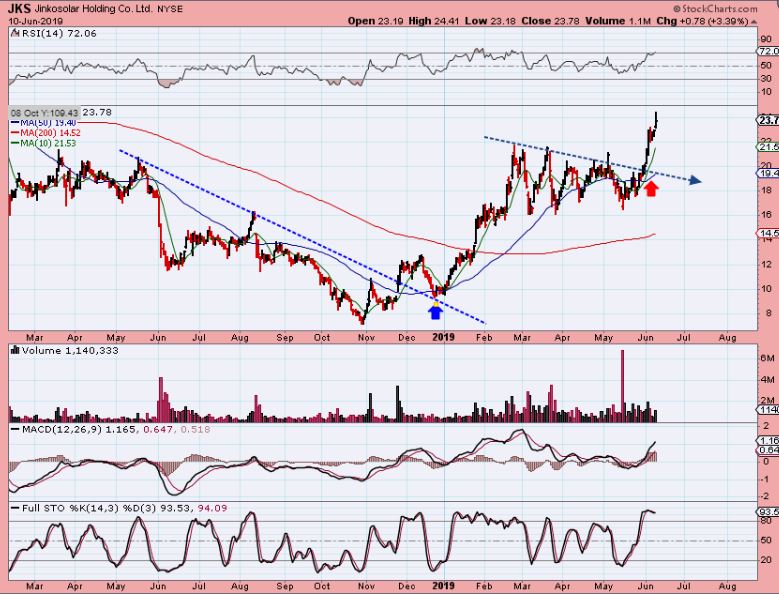Click the MA(200) 14.52 legend entry
779x594 pixels.
(50, 133)
